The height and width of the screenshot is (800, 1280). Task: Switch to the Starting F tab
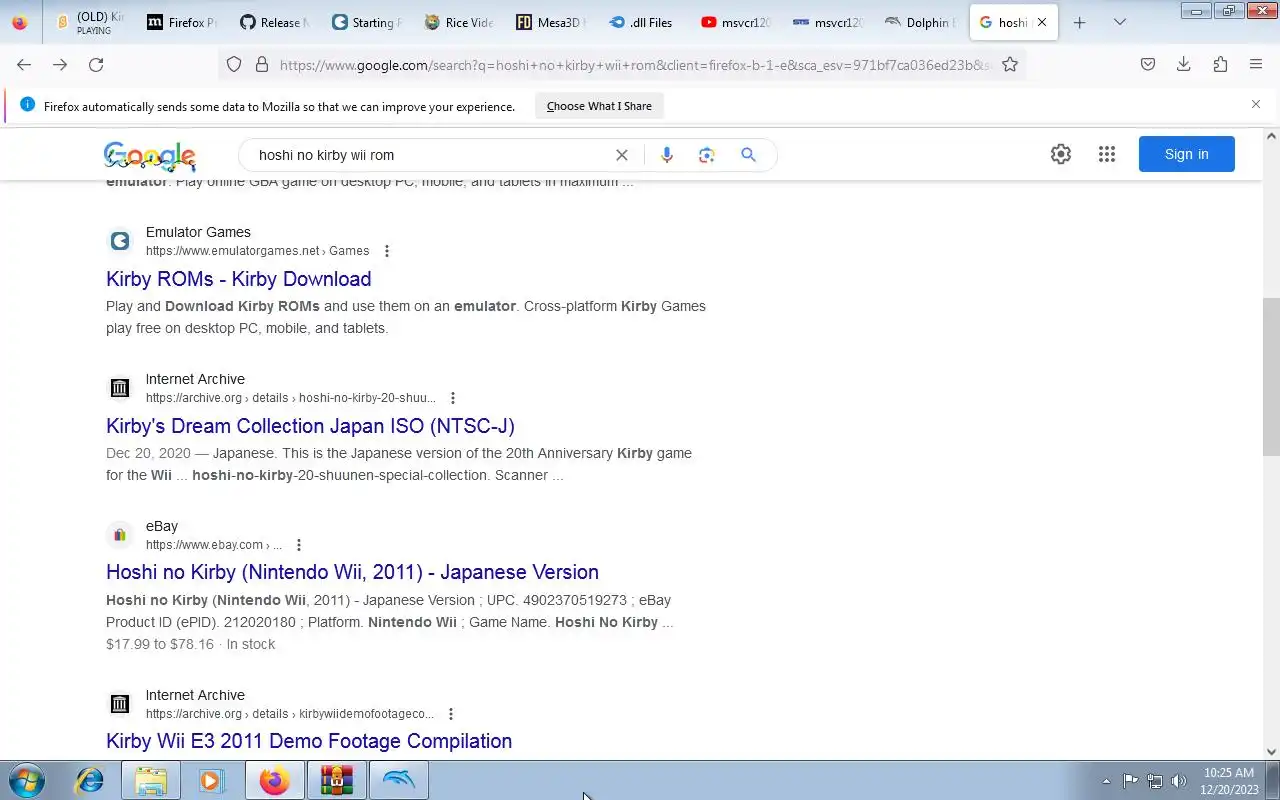pos(365,22)
